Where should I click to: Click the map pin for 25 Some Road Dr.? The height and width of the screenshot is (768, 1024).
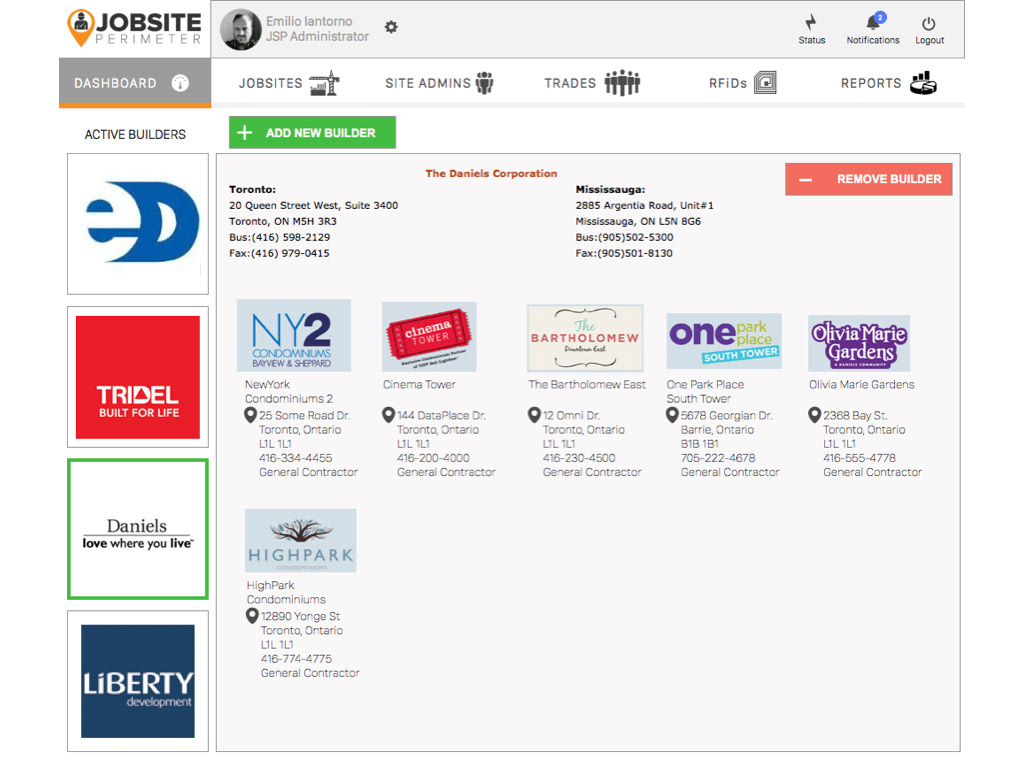coord(250,415)
